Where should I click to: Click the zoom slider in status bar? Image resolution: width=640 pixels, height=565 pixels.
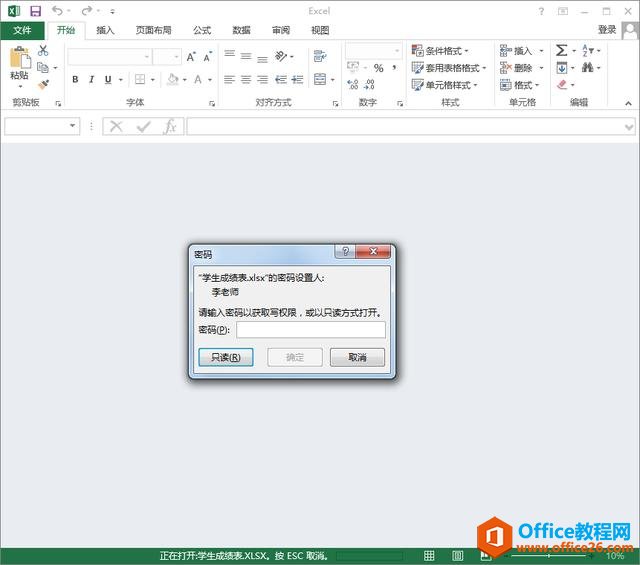pos(555,555)
